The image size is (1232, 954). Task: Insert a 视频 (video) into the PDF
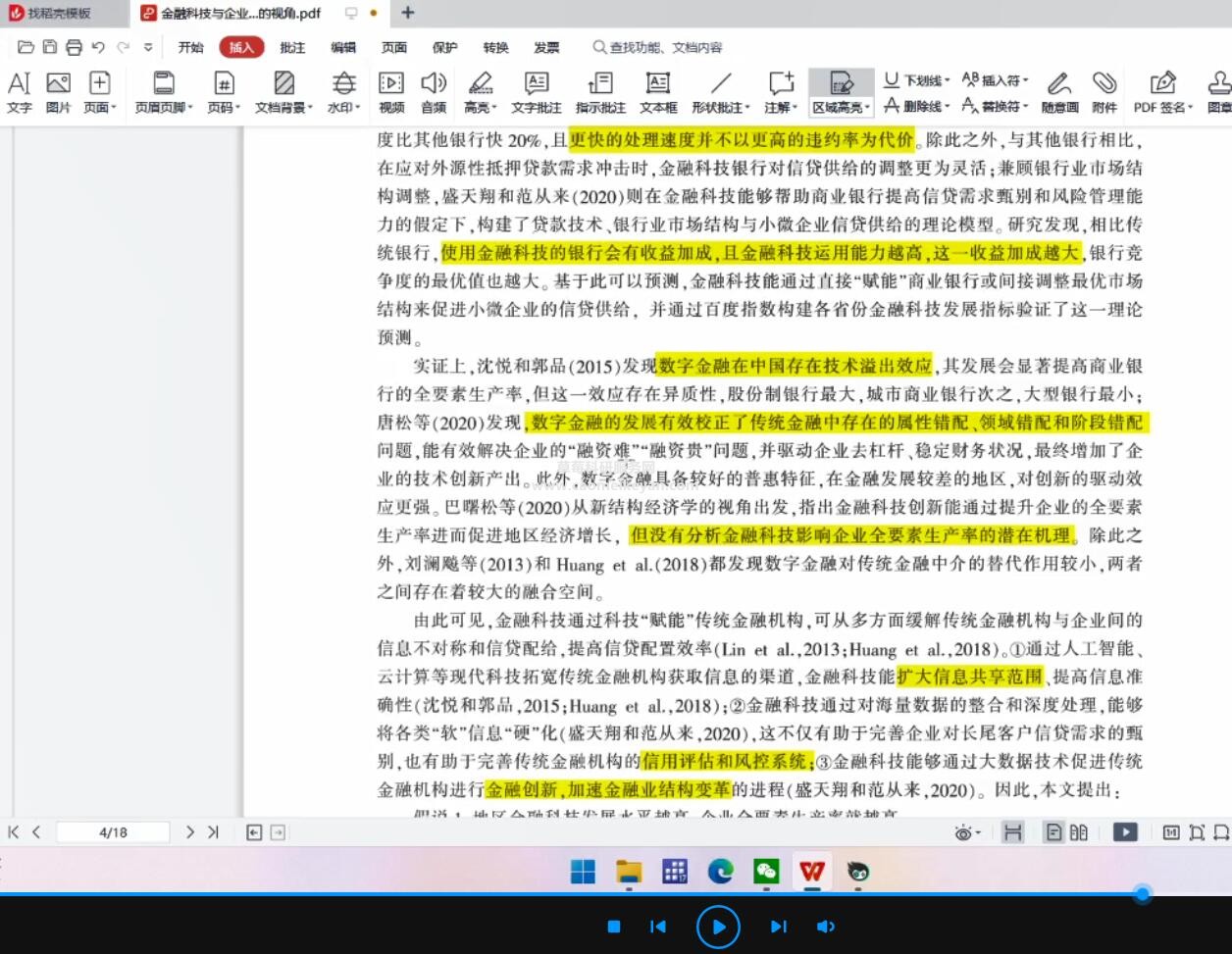click(x=390, y=92)
